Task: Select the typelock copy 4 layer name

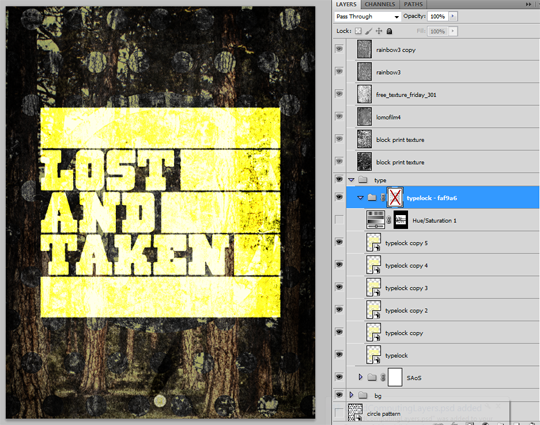Action: 406,266
